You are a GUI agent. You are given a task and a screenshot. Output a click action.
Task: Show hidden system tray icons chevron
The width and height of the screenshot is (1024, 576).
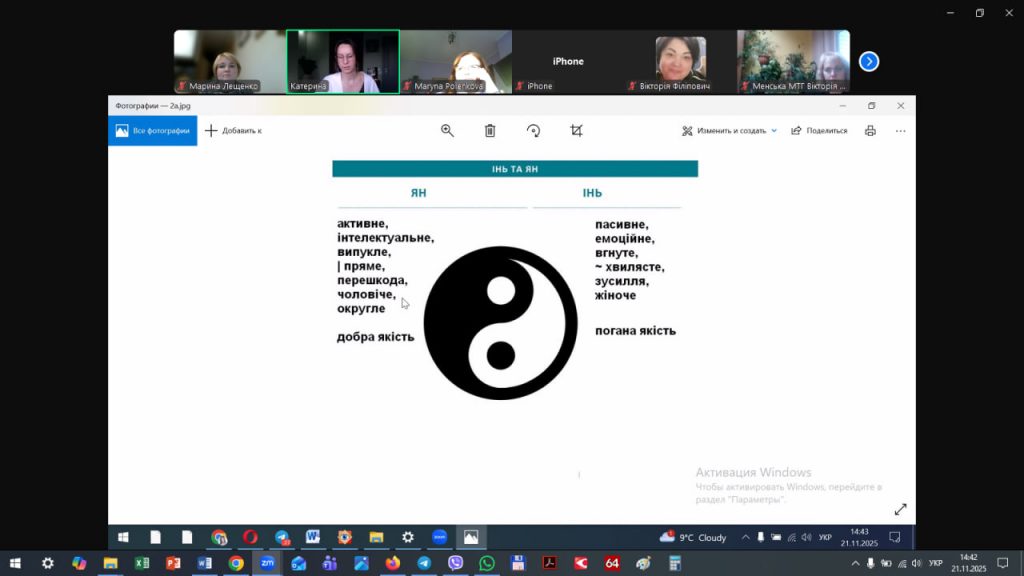(x=855, y=563)
